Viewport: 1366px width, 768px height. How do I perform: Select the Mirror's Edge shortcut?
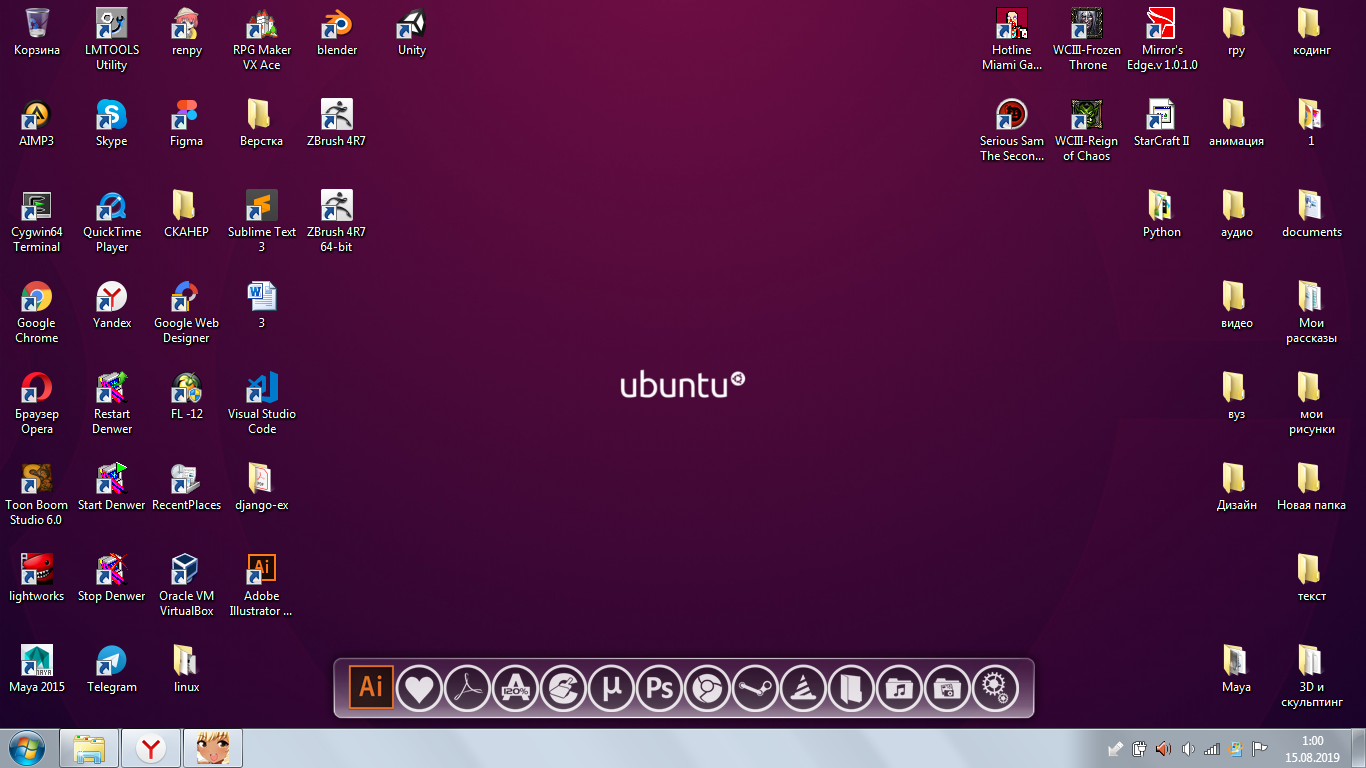[x=1162, y=39]
